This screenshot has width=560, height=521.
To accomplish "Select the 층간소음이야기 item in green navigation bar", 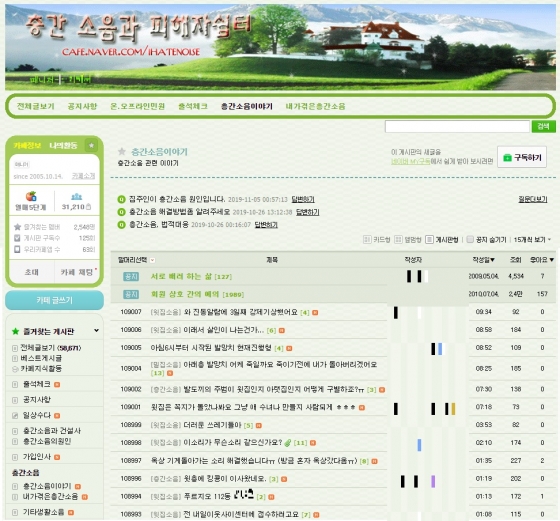I will (x=246, y=106).
